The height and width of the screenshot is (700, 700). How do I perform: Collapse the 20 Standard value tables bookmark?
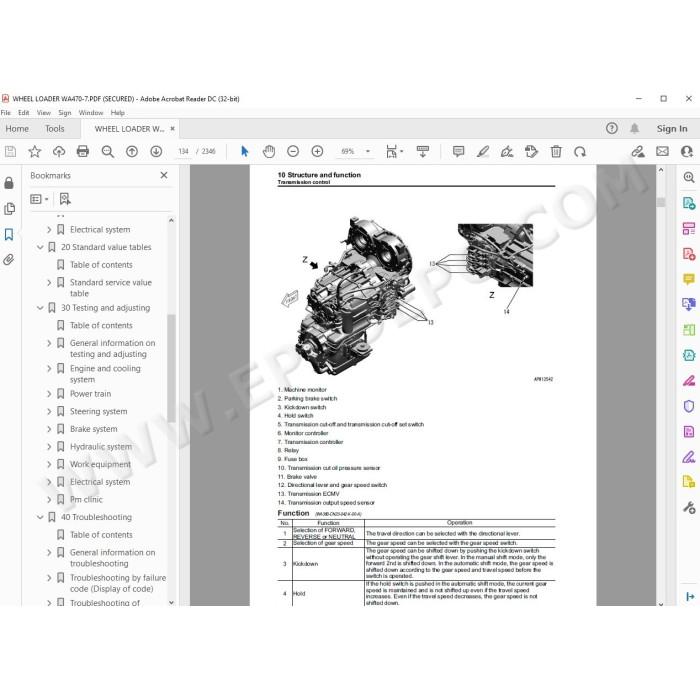pyautogui.click(x=40, y=247)
